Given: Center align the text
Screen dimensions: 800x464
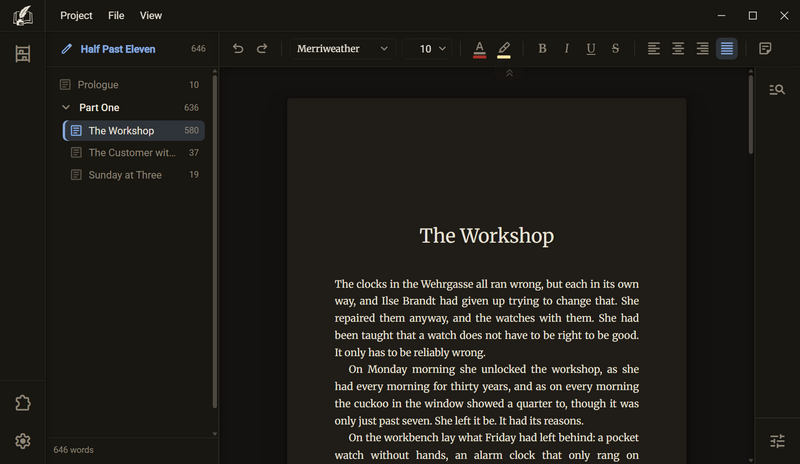Looking at the screenshot, I should [x=678, y=48].
